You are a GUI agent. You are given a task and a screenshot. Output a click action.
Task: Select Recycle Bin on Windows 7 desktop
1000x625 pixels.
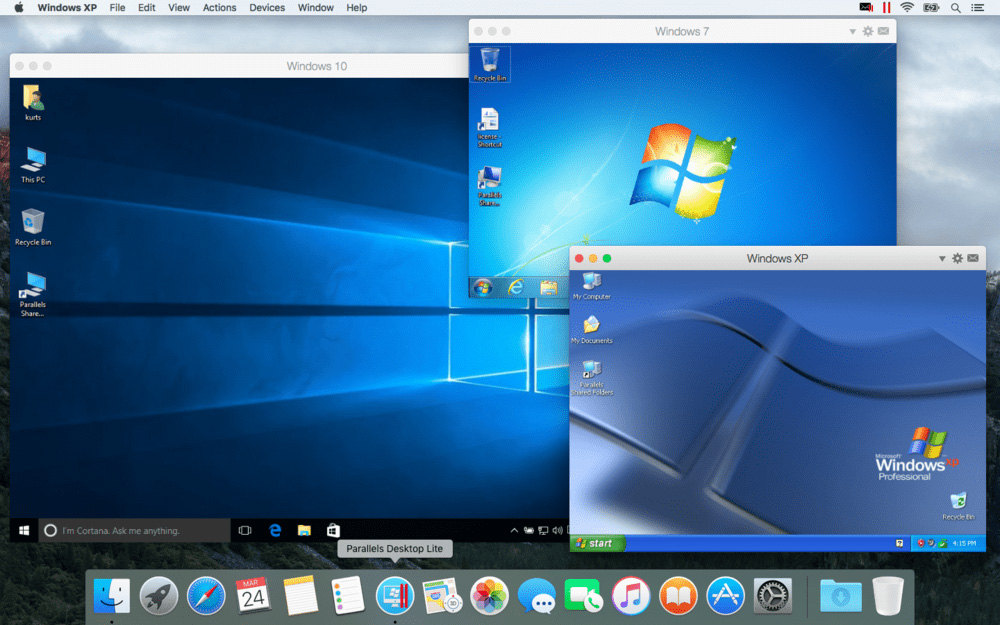490,64
